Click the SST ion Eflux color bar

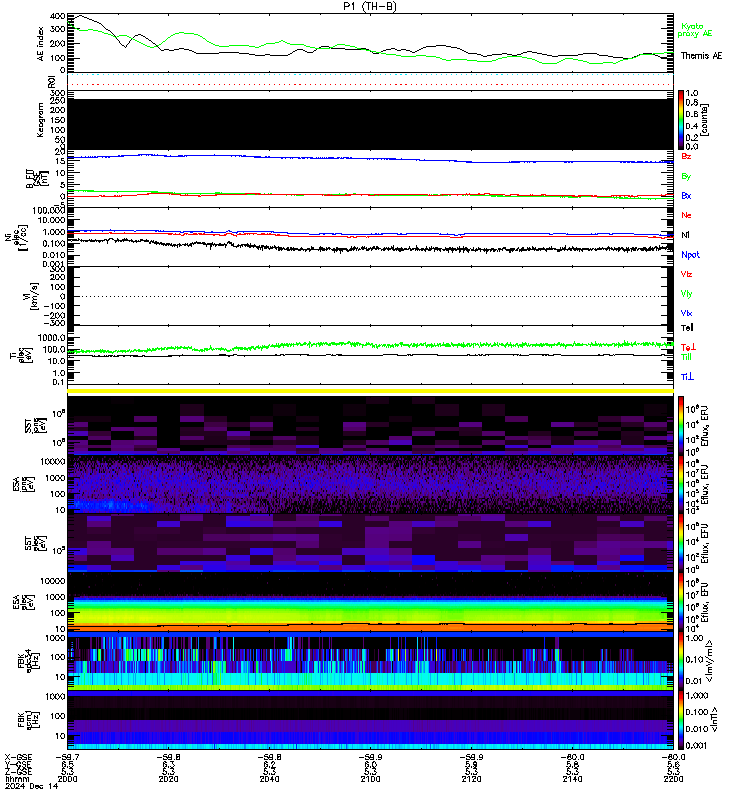(x=681, y=425)
